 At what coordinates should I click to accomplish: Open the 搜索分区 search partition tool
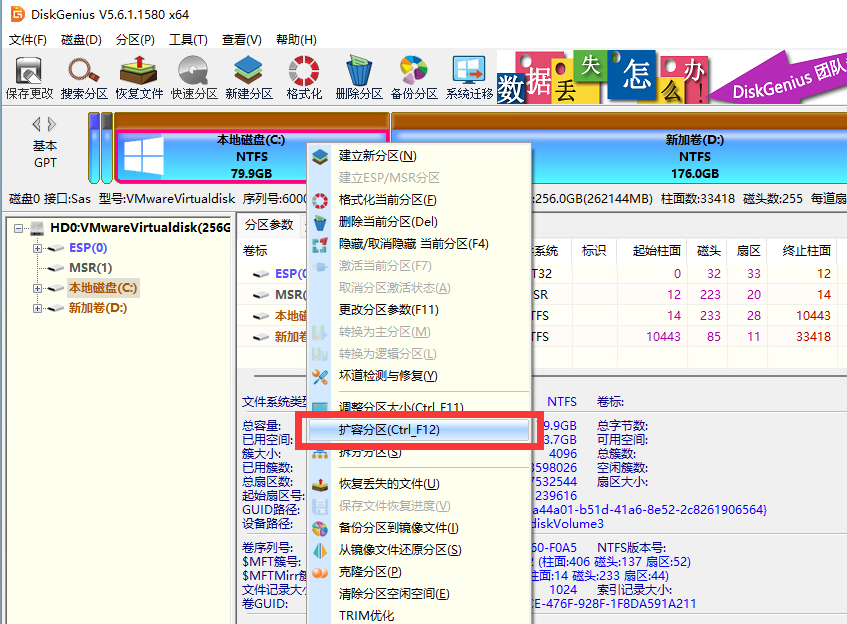point(84,78)
